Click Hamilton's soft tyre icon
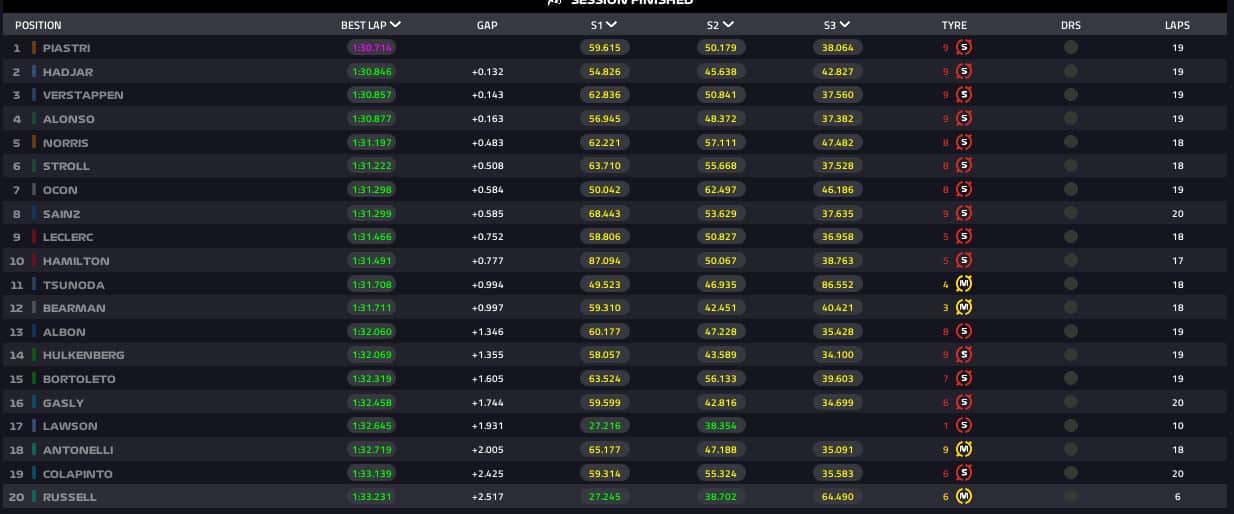Image resolution: width=1234 pixels, height=514 pixels. click(x=964, y=261)
